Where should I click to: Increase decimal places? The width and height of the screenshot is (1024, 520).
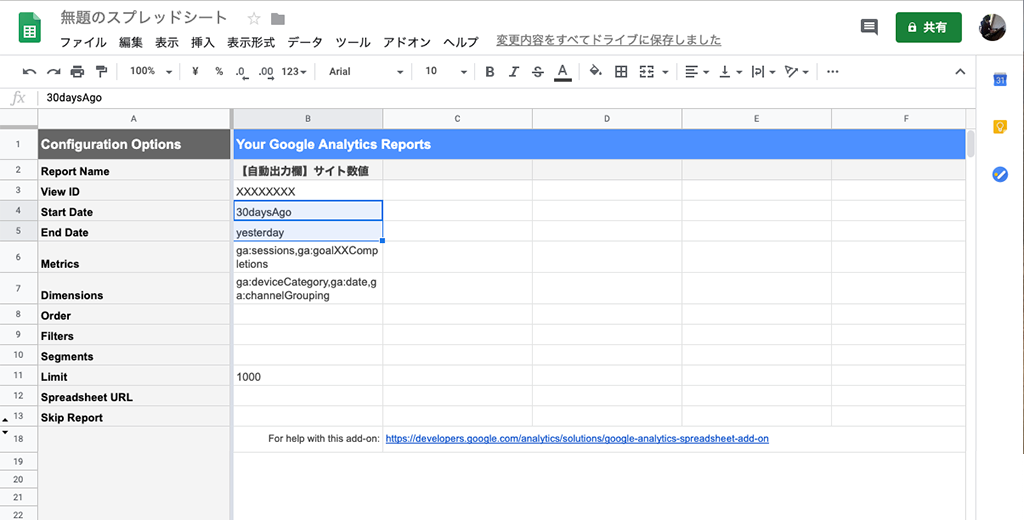pyautogui.click(x=266, y=72)
